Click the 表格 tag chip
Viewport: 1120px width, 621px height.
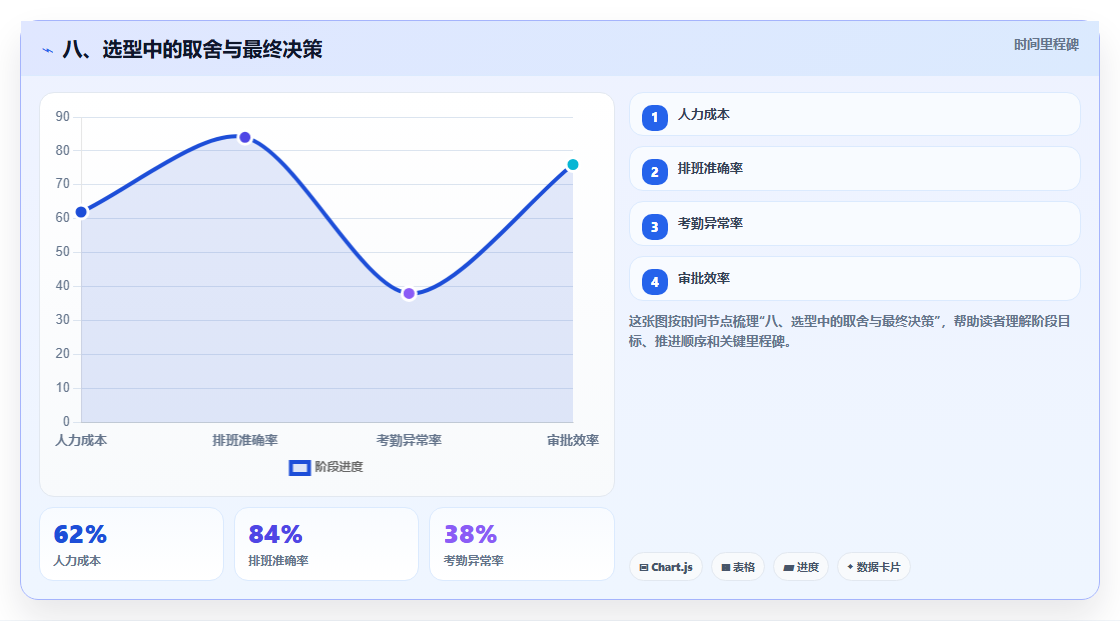pos(738,567)
